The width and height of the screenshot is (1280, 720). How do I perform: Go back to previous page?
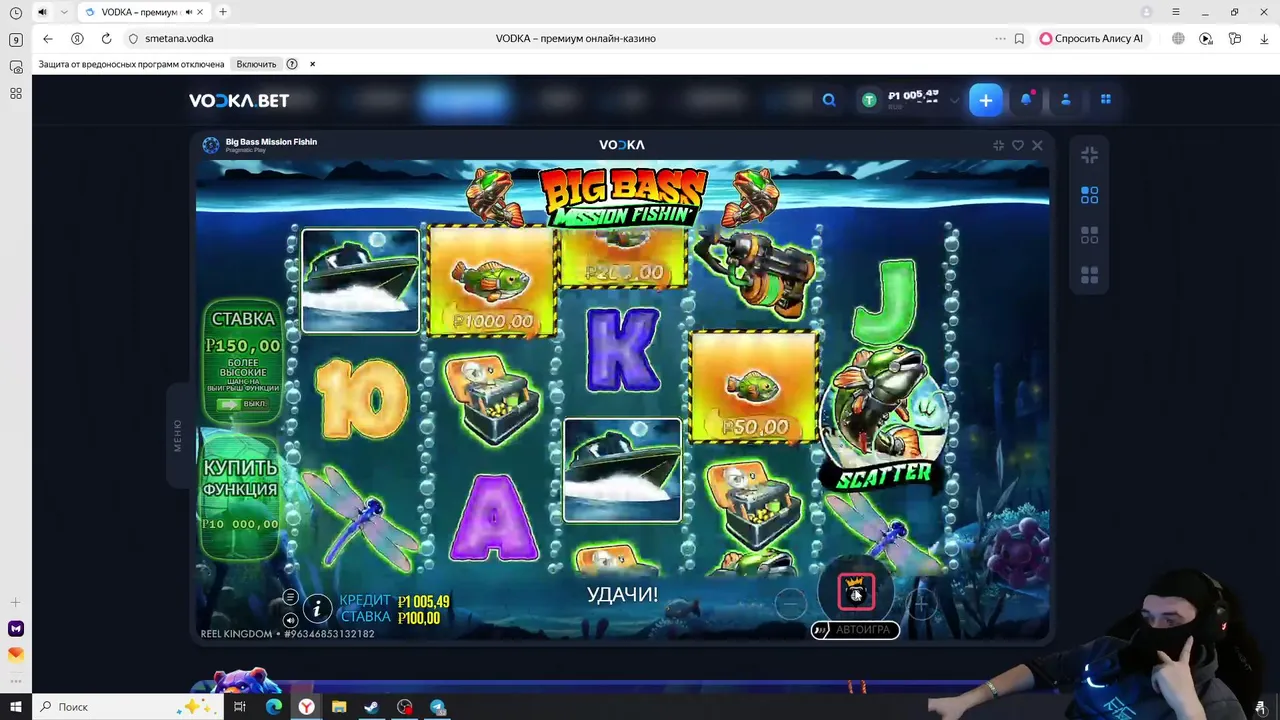(47, 38)
